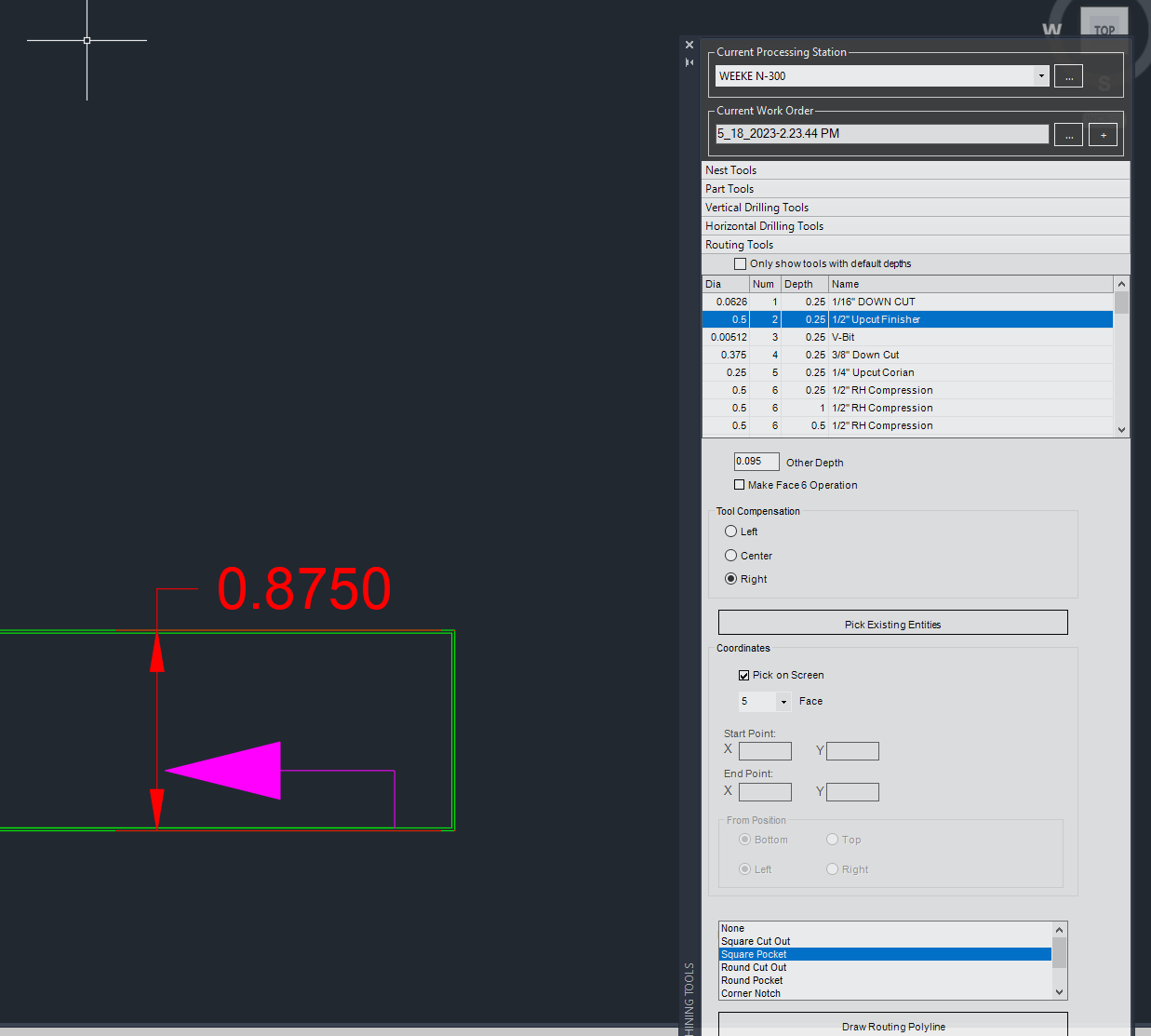Choose None in shape list
Image resolution: width=1151 pixels, height=1036 pixels.
tap(885, 928)
